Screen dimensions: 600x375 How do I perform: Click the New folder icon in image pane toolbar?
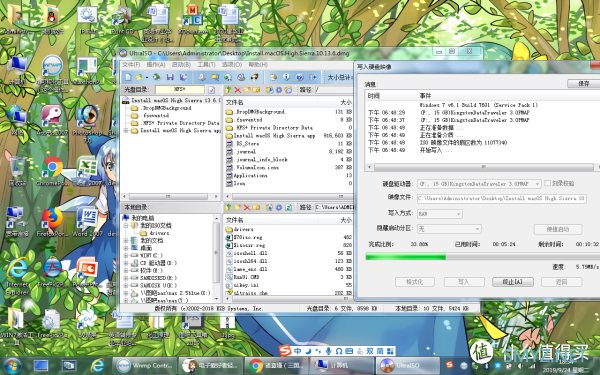click(247, 90)
